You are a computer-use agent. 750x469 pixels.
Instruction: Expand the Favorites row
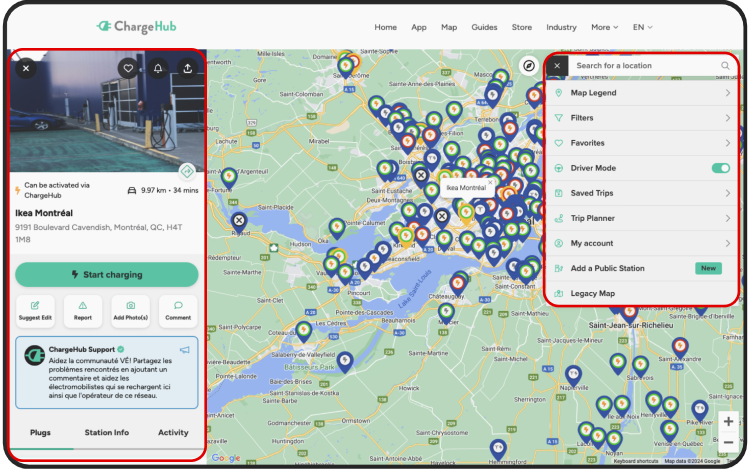pos(641,143)
